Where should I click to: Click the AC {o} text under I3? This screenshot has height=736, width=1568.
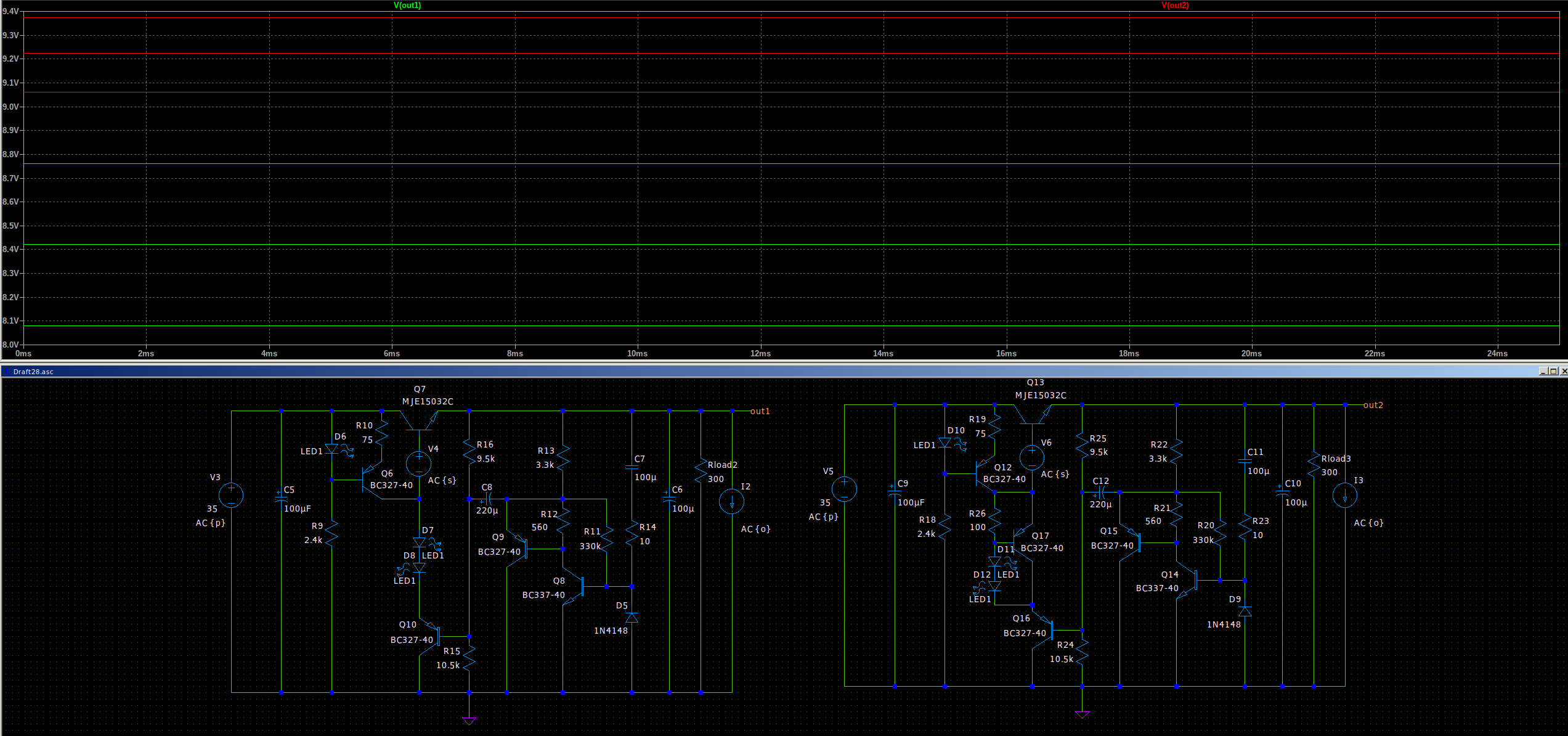tap(1368, 523)
